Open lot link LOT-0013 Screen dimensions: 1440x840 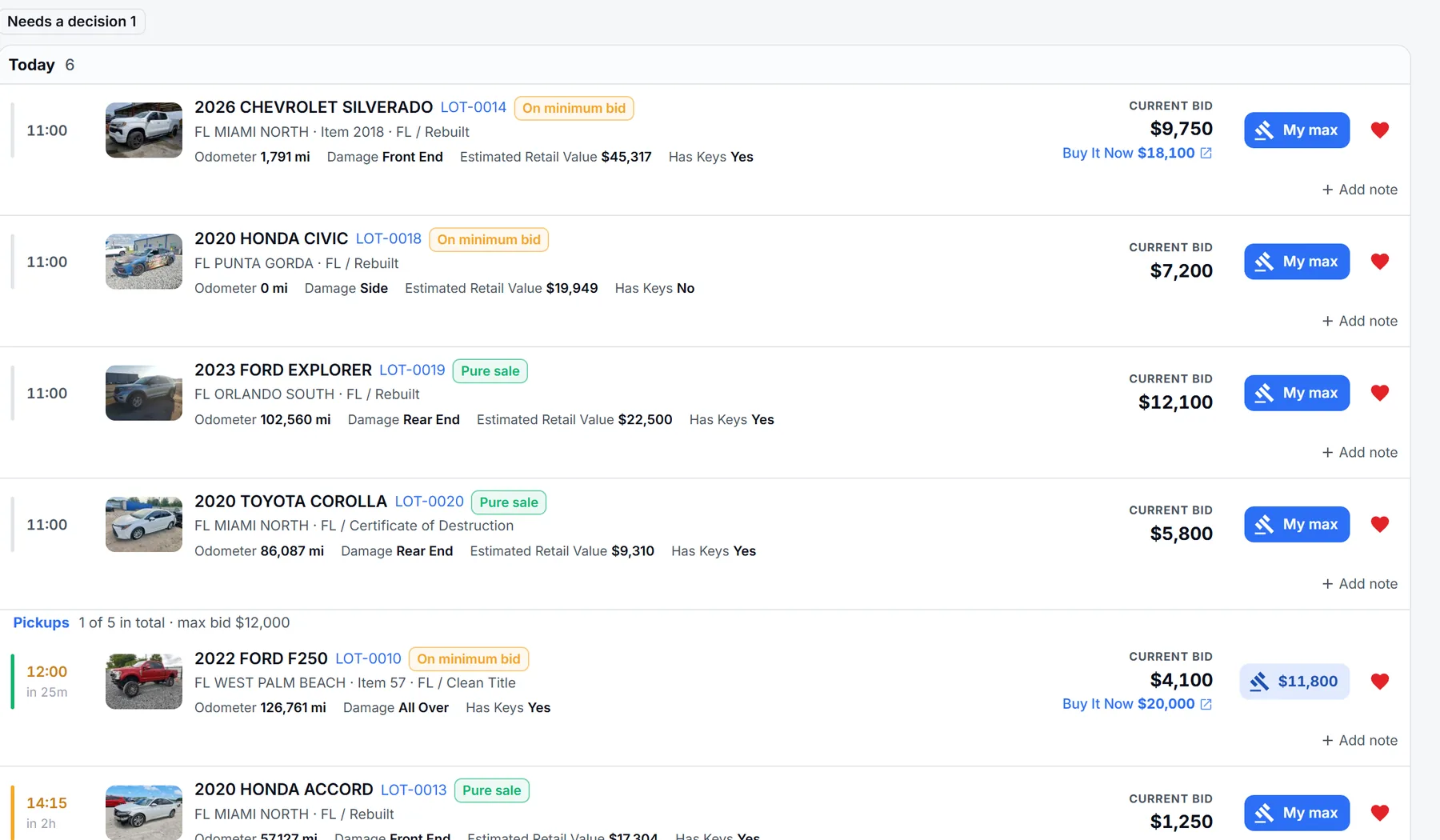pos(414,790)
